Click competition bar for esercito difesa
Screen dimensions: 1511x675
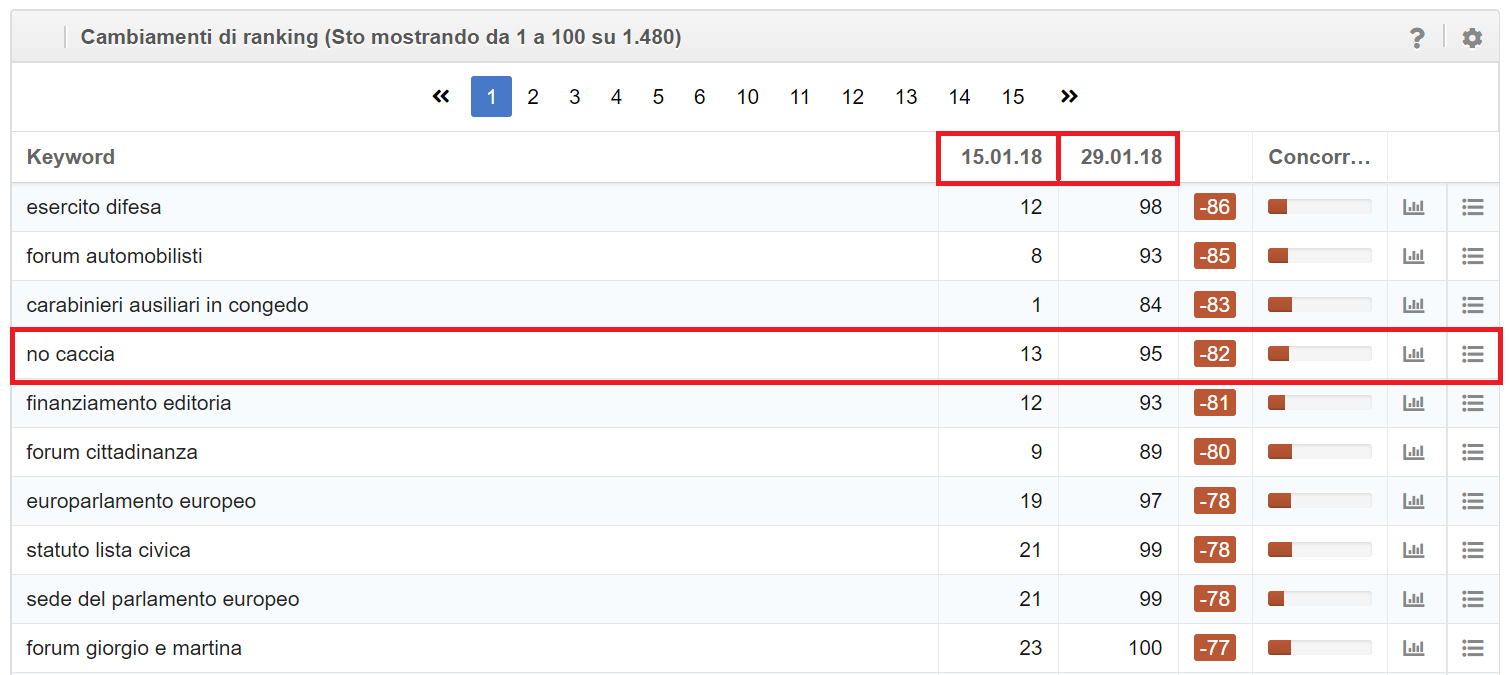click(1319, 207)
